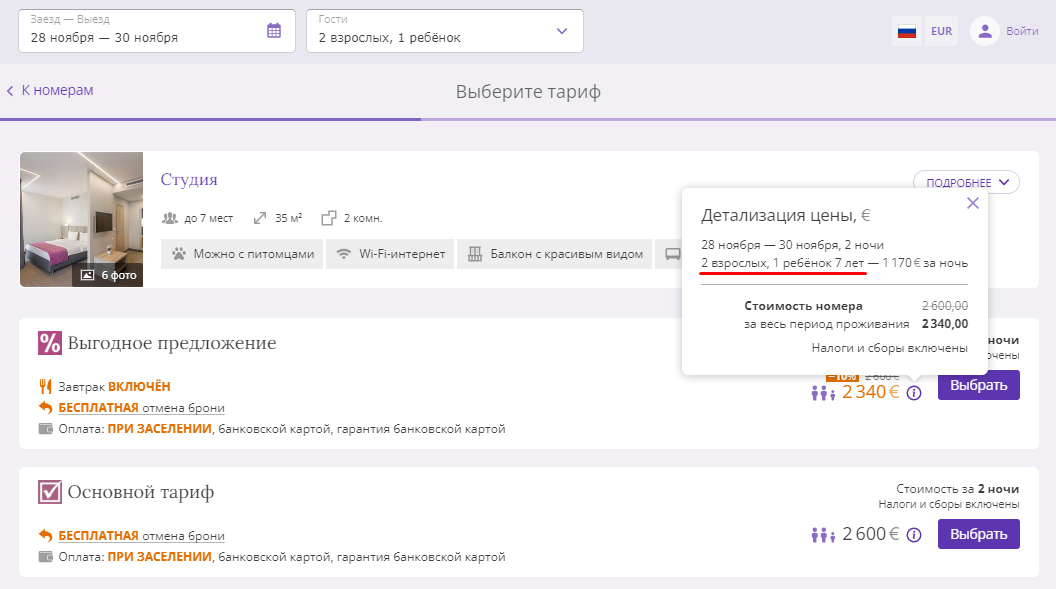Screen dimensions: 1056x589
Task: Click the user profile avatar icon
Action: 985,31
